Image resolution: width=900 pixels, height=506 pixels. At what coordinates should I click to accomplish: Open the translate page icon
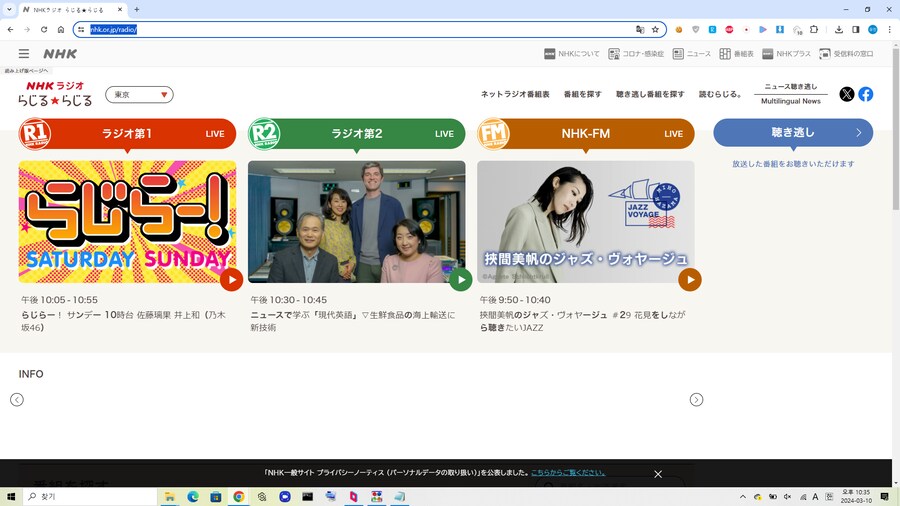pyautogui.click(x=639, y=29)
